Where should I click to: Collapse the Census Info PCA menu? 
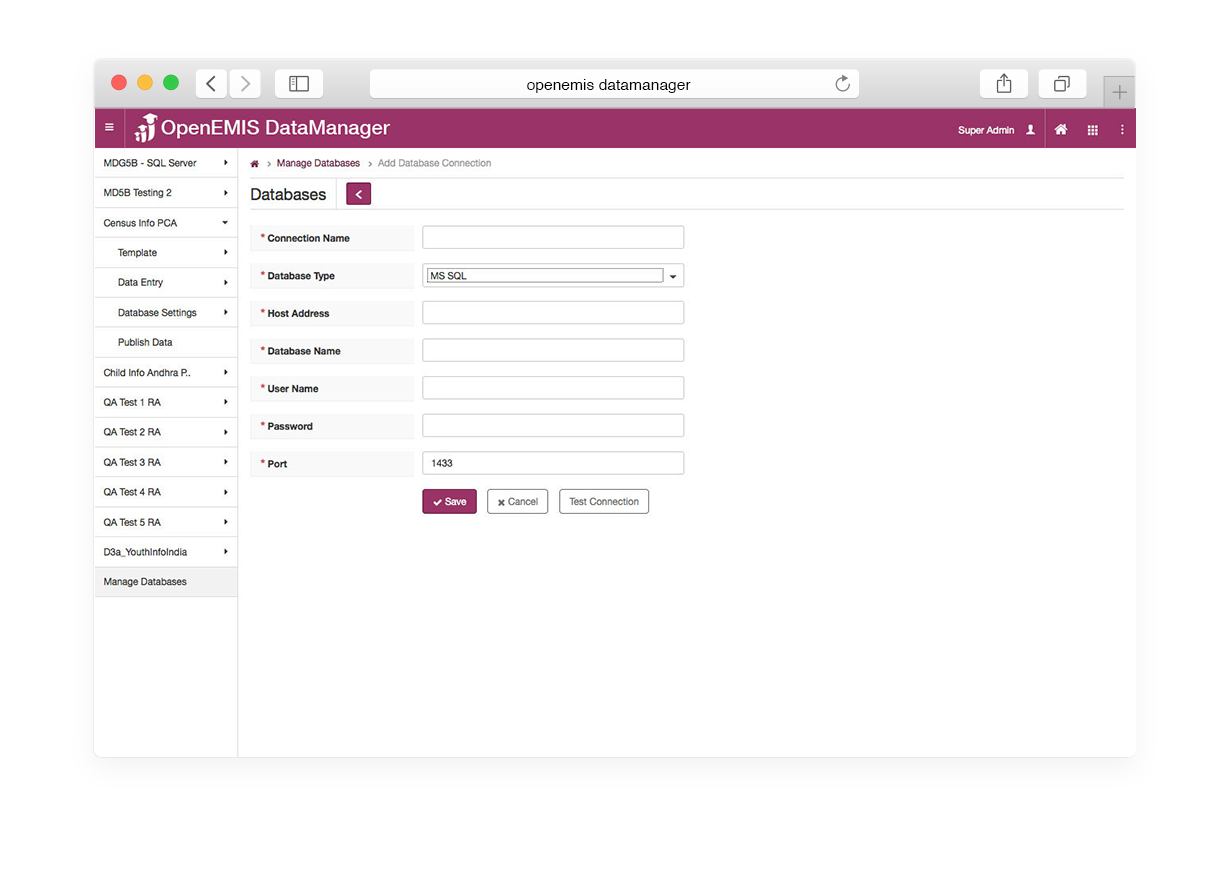(166, 223)
